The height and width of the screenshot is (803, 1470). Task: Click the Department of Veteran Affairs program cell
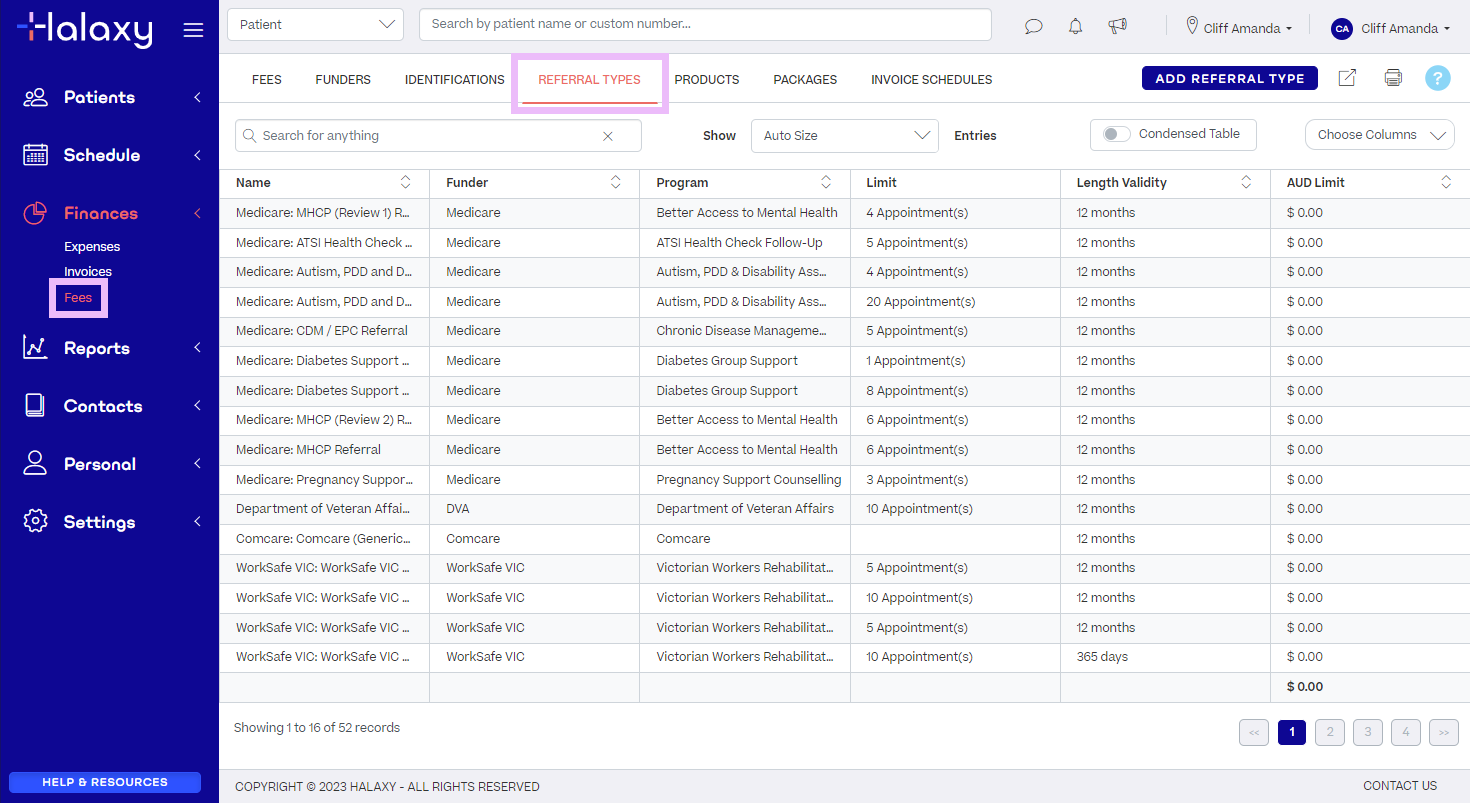point(745,509)
